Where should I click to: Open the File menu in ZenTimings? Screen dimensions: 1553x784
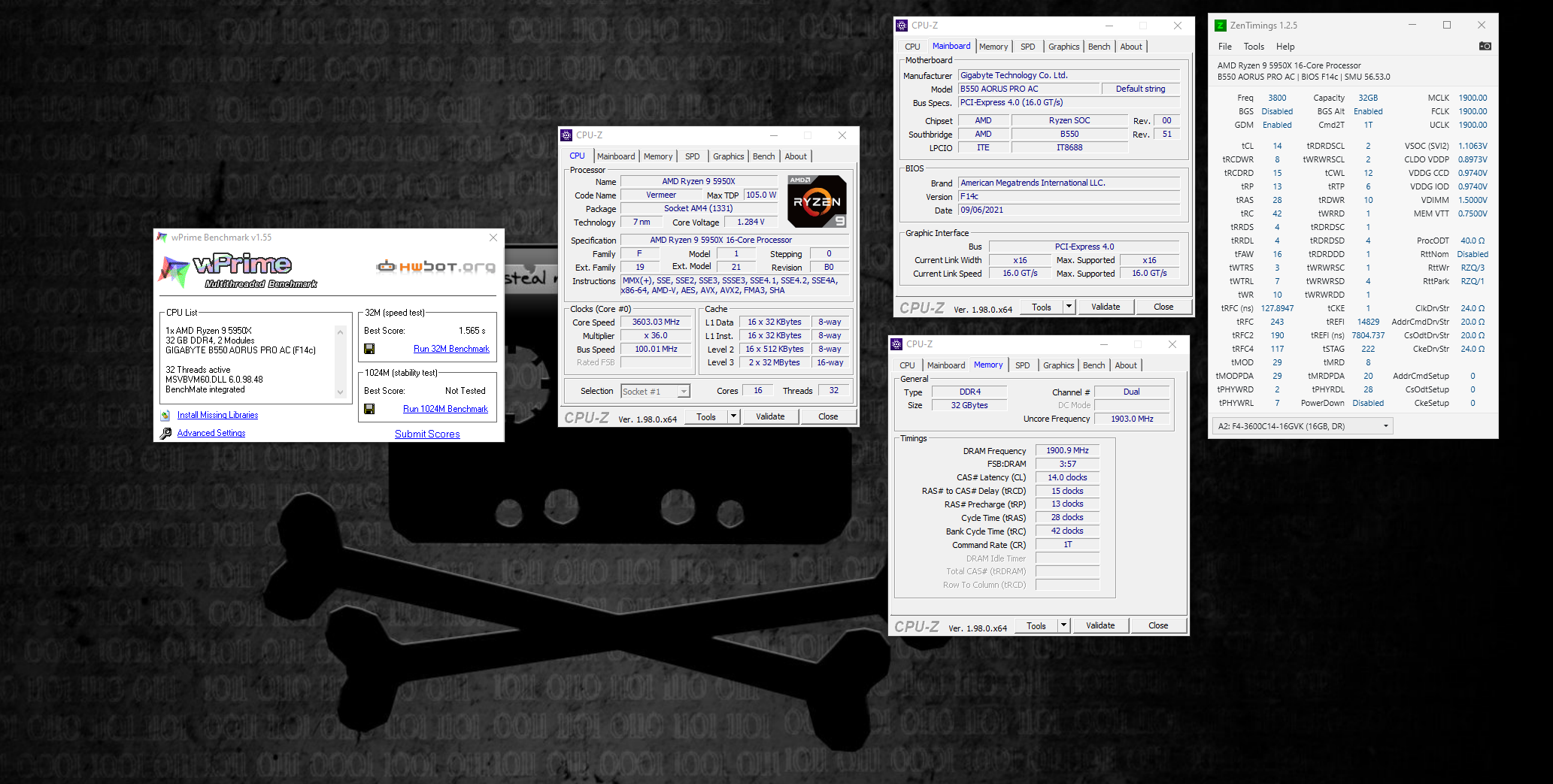(x=1225, y=46)
